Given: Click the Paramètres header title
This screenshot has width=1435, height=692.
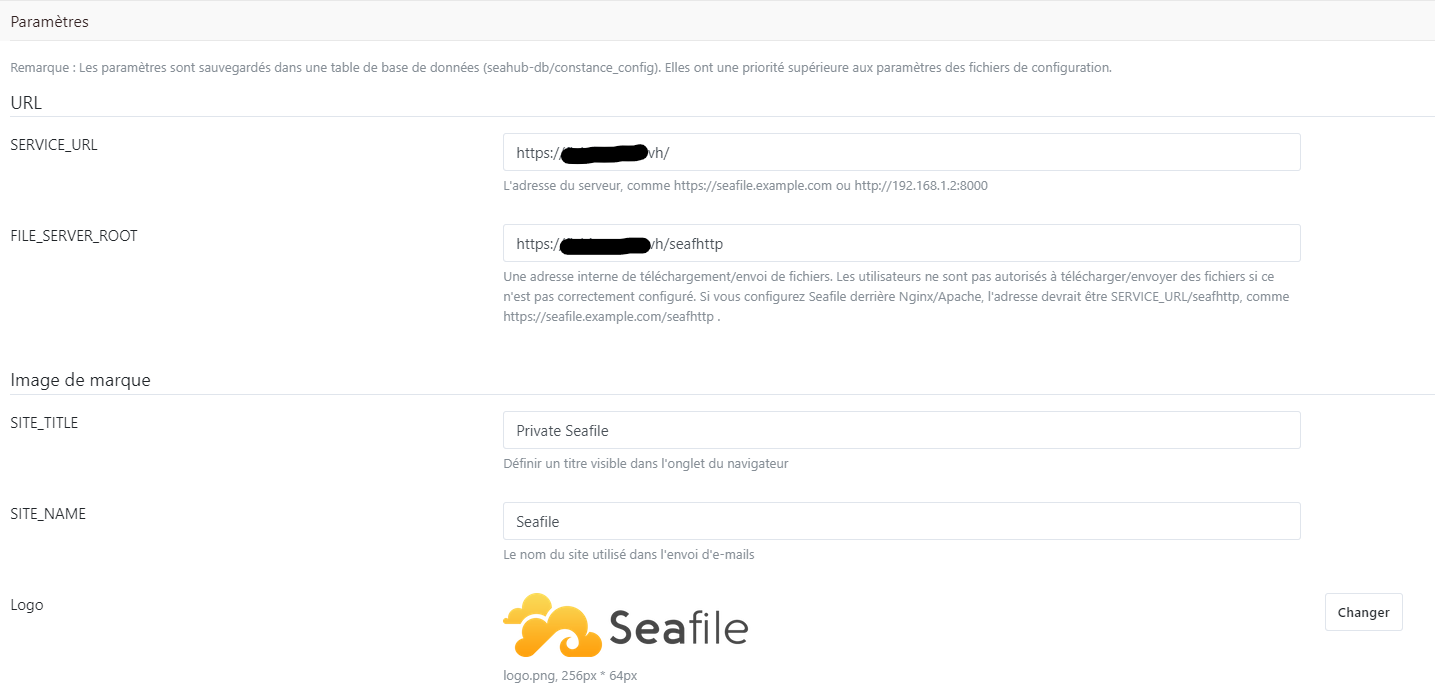Looking at the screenshot, I should pyautogui.click(x=50, y=20).
